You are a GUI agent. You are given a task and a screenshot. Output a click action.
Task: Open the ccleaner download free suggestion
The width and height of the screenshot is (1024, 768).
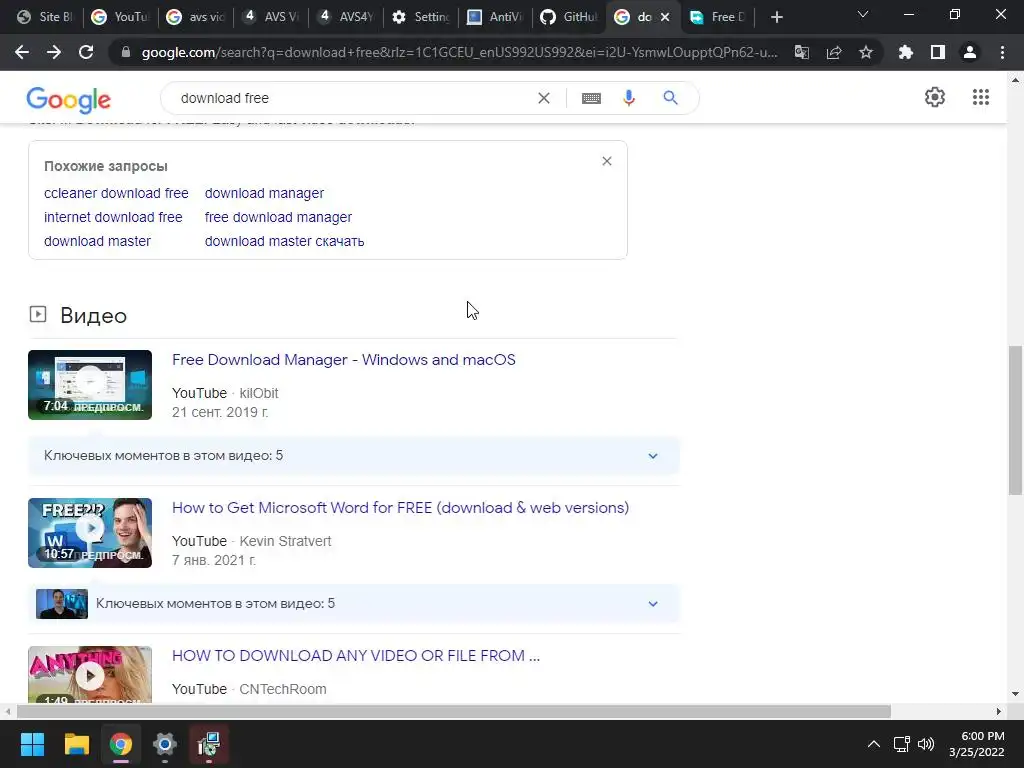116,193
